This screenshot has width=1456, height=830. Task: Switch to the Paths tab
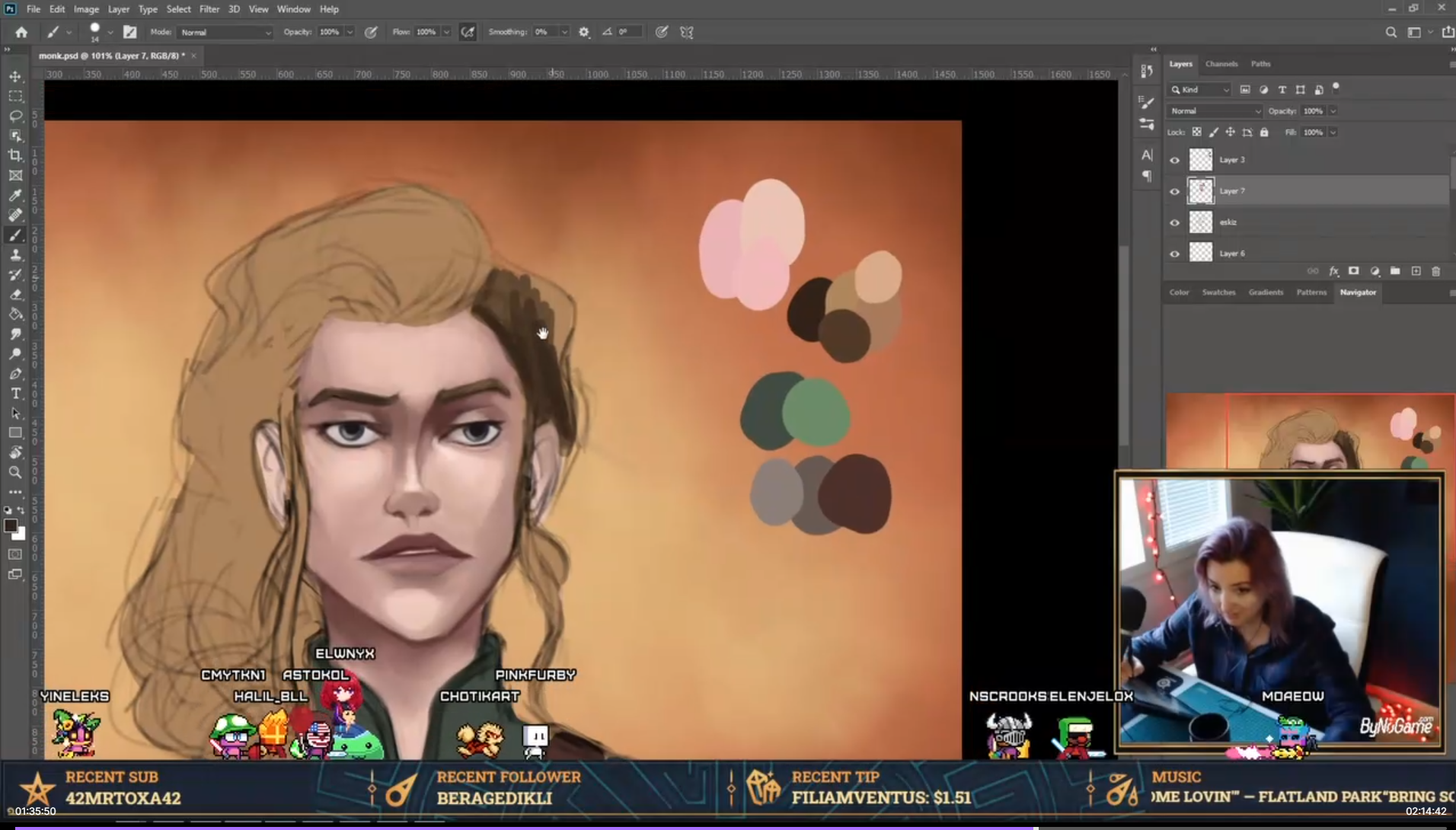(1260, 64)
